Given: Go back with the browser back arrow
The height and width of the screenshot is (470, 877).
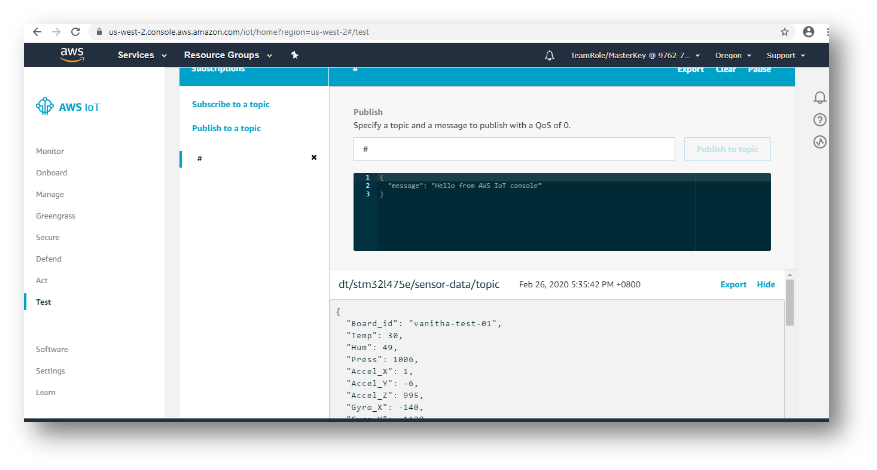Looking at the screenshot, I should coord(37,32).
